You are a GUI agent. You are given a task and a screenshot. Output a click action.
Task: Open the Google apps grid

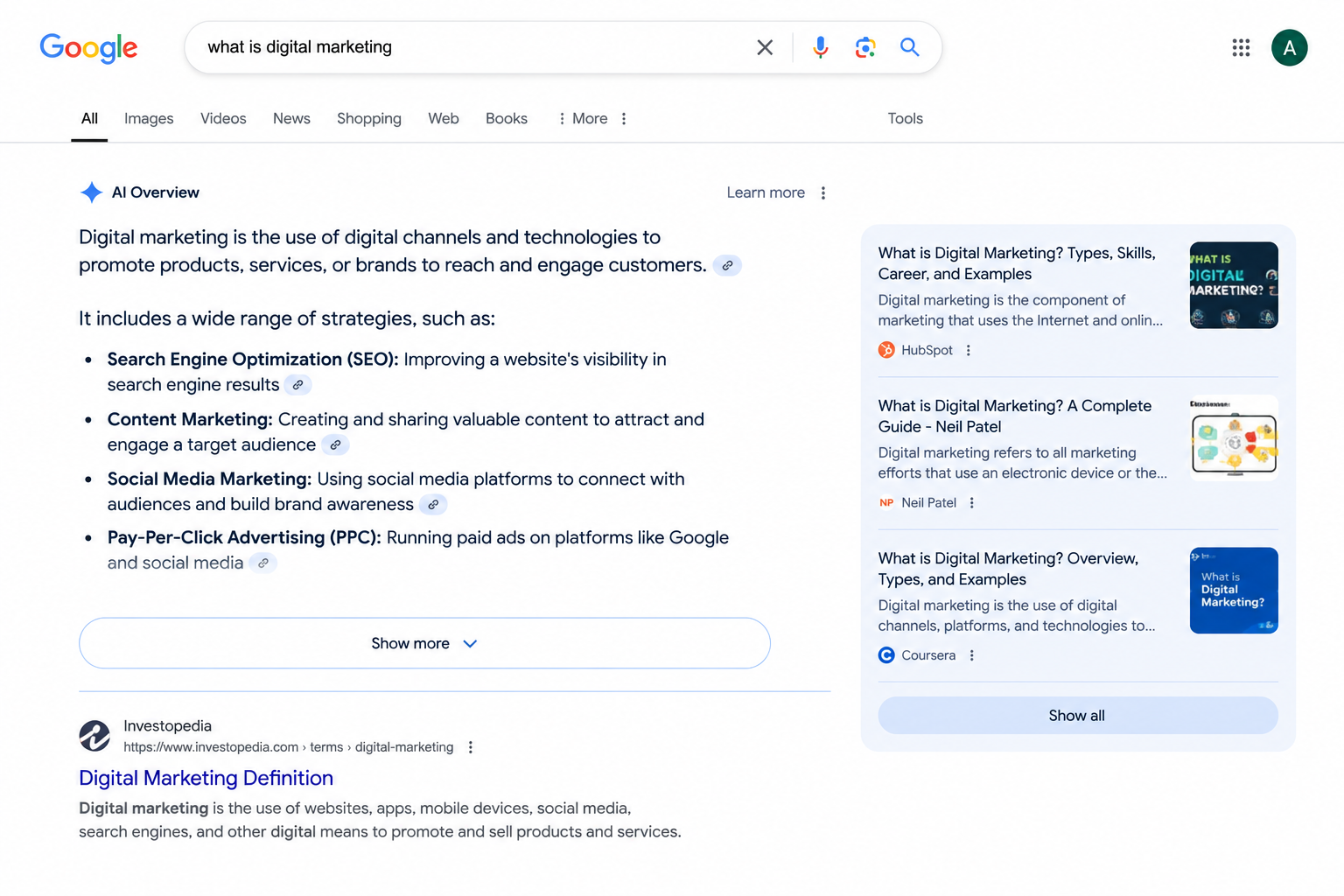coord(1241,47)
